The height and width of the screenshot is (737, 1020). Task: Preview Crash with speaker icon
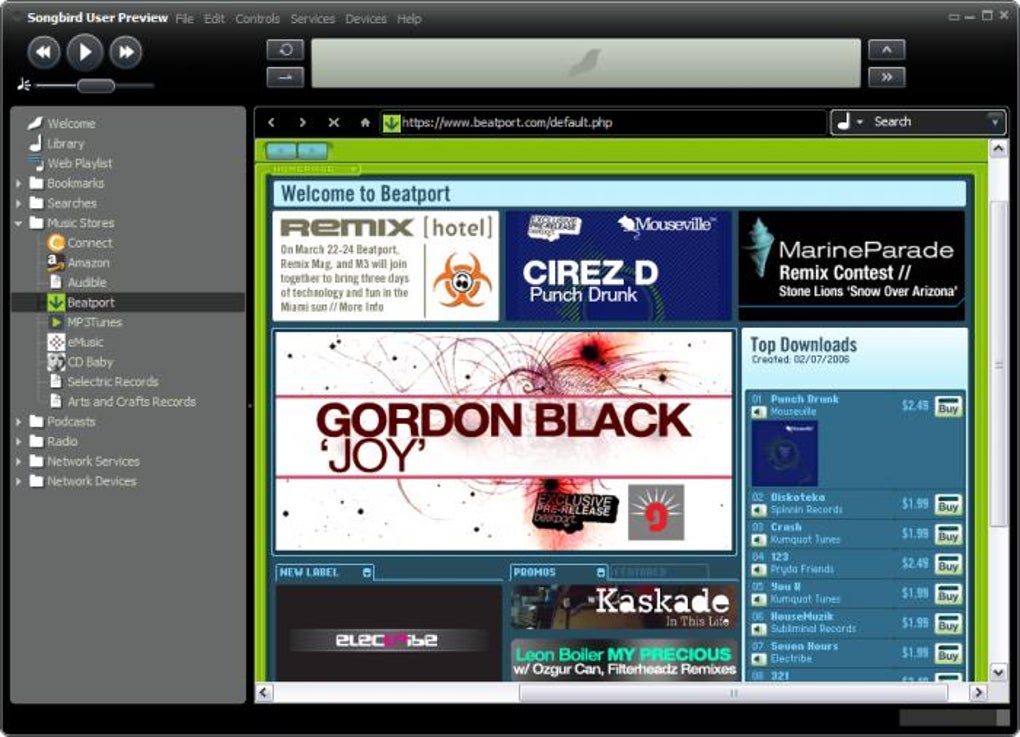[x=758, y=540]
